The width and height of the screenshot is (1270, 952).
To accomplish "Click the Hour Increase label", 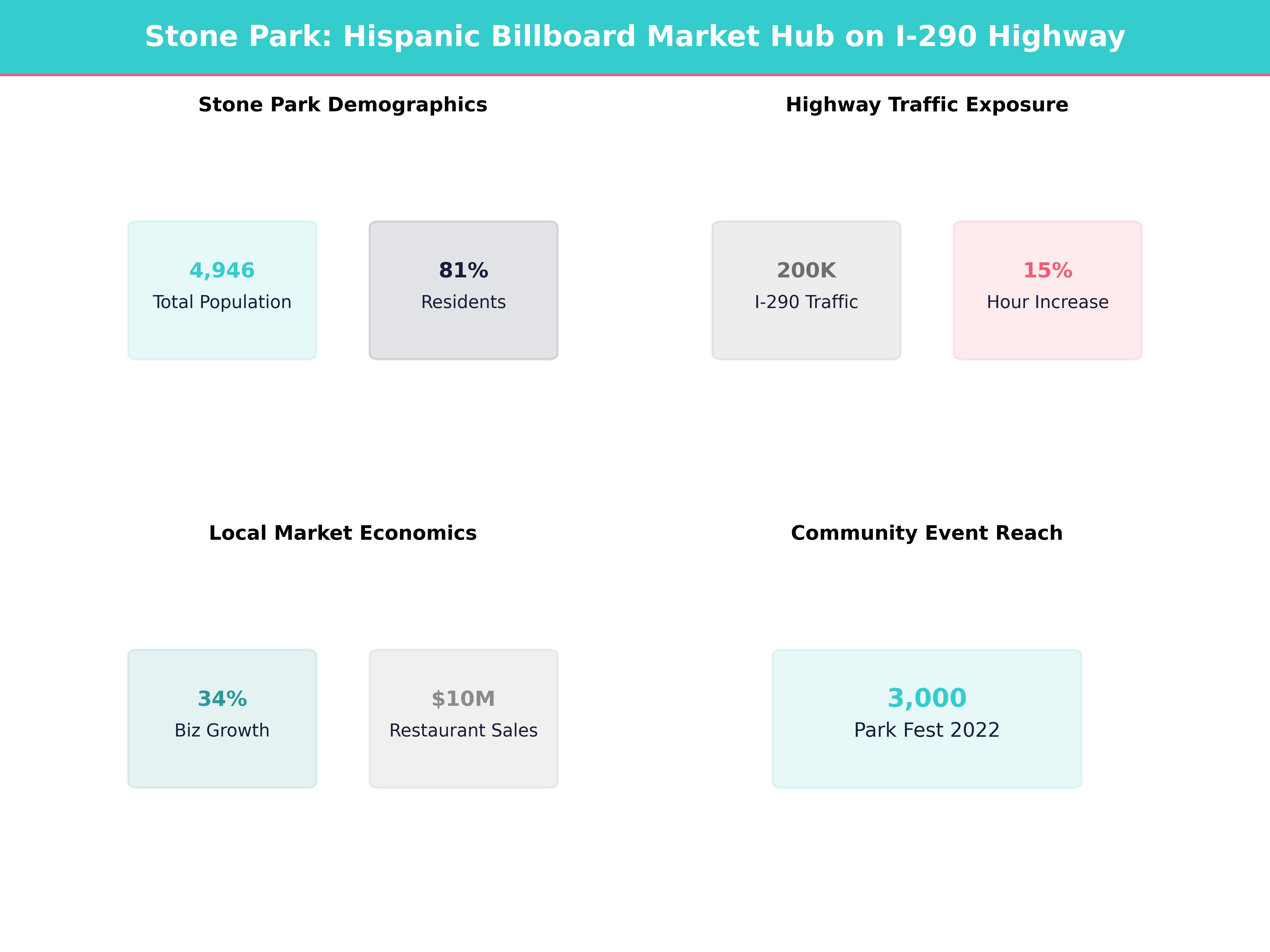I will pyautogui.click(x=1047, y=302).
